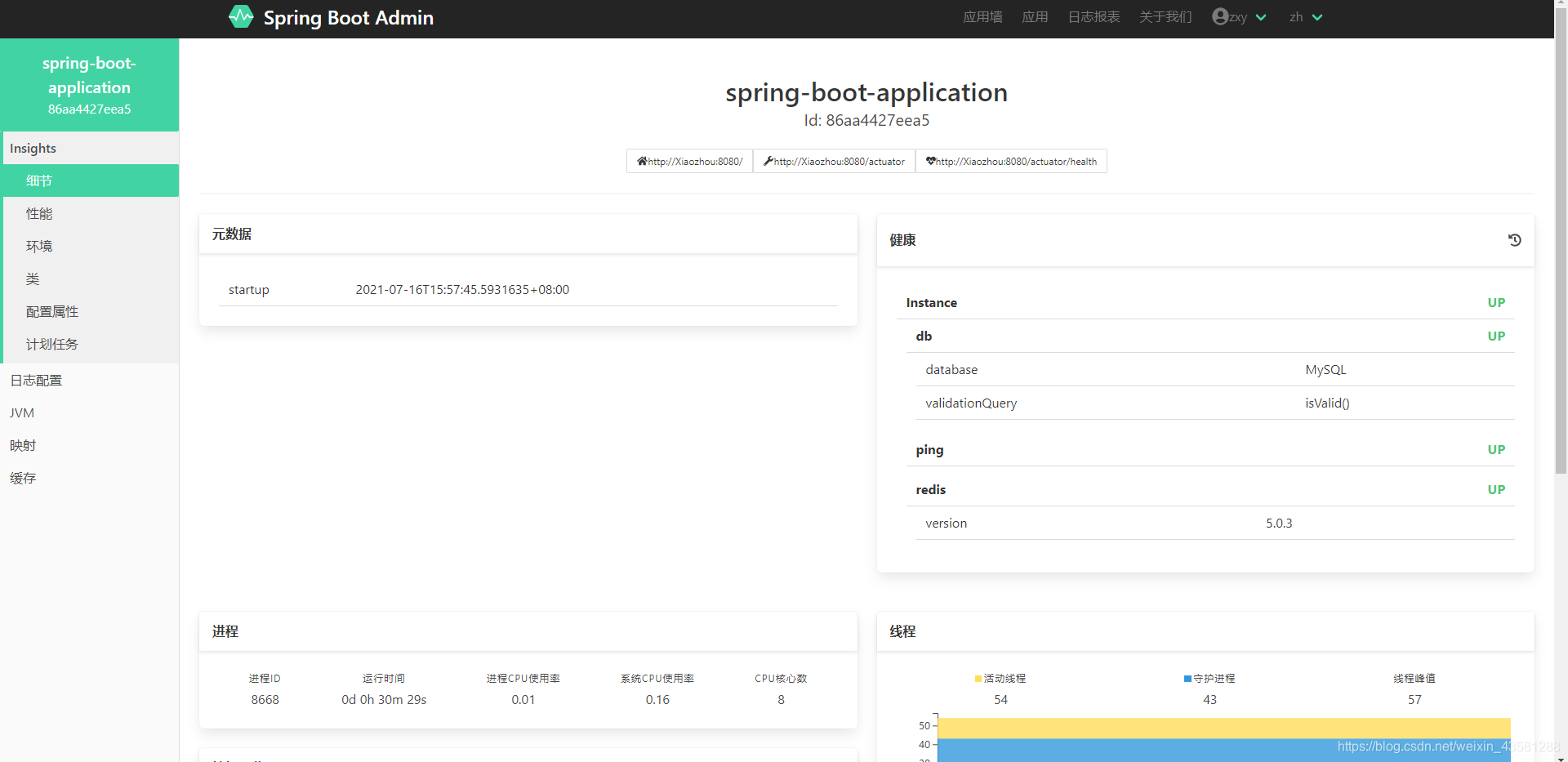This screenshot has width=1568, height=762.
Task: Click the 运行时间 value 0d 0h 30m 29s
Action: tap(384, 699)
